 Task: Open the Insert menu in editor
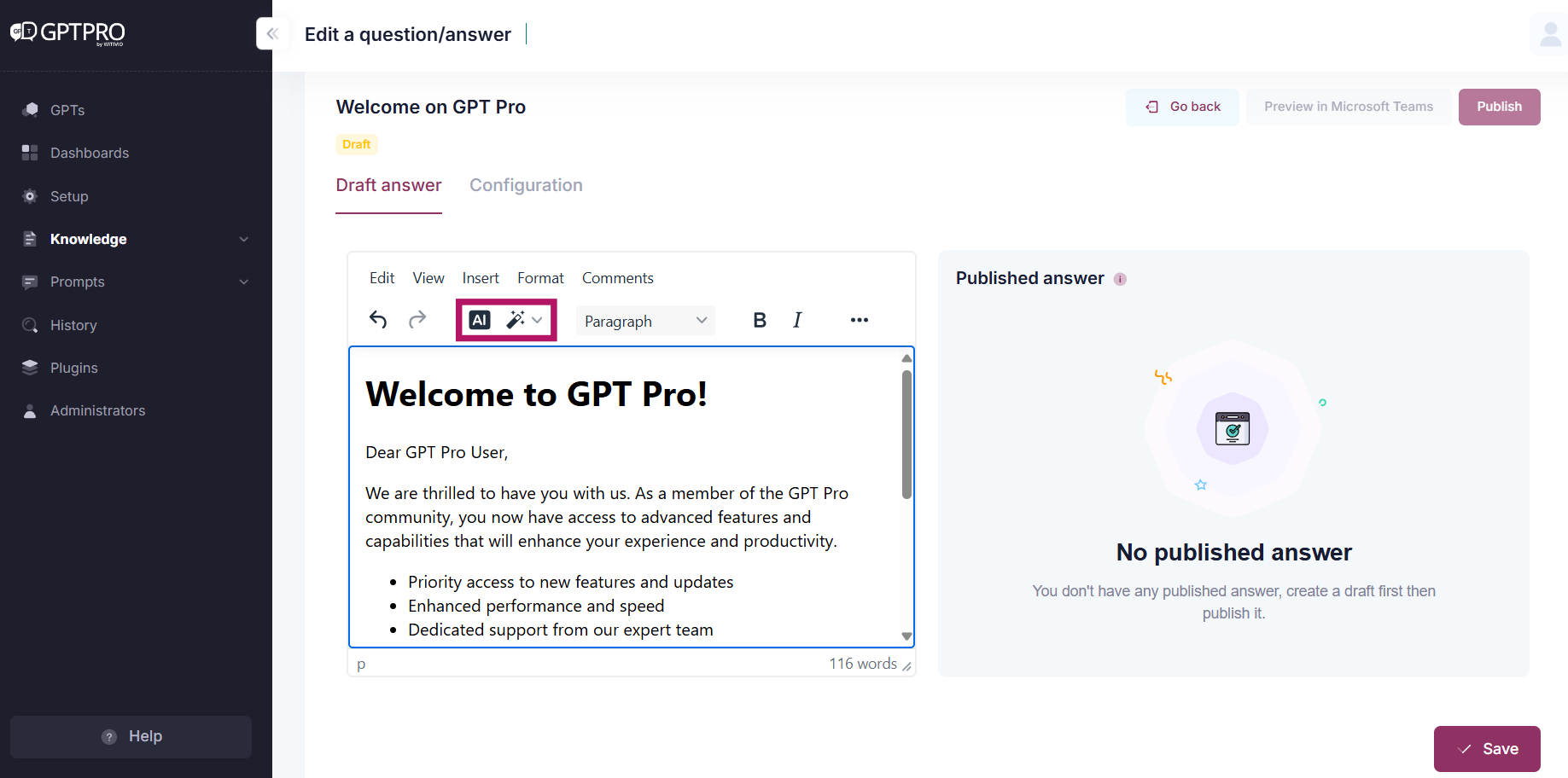[x=481, y=278]
